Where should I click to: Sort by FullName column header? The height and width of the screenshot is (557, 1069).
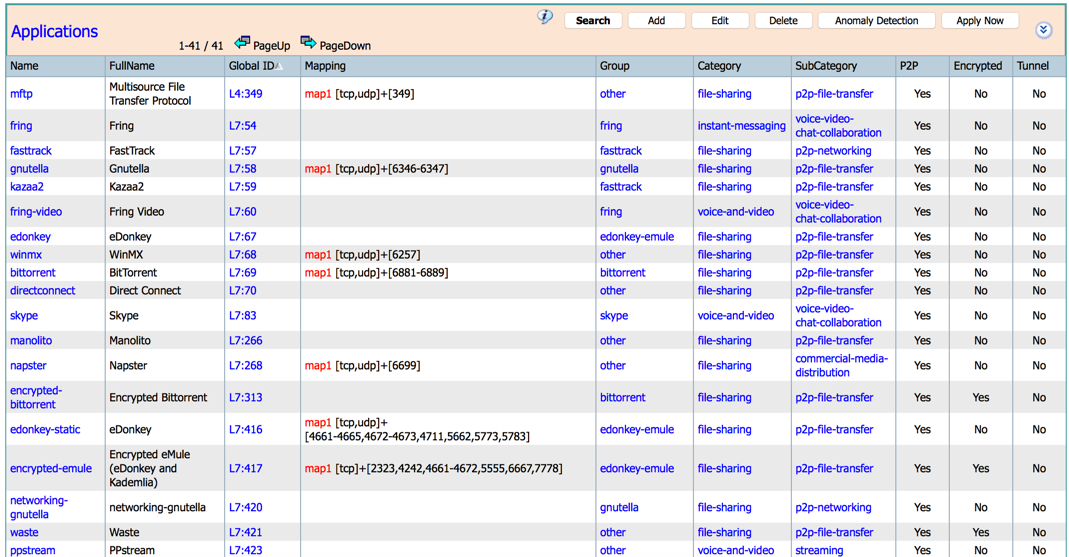click(132, 66)
